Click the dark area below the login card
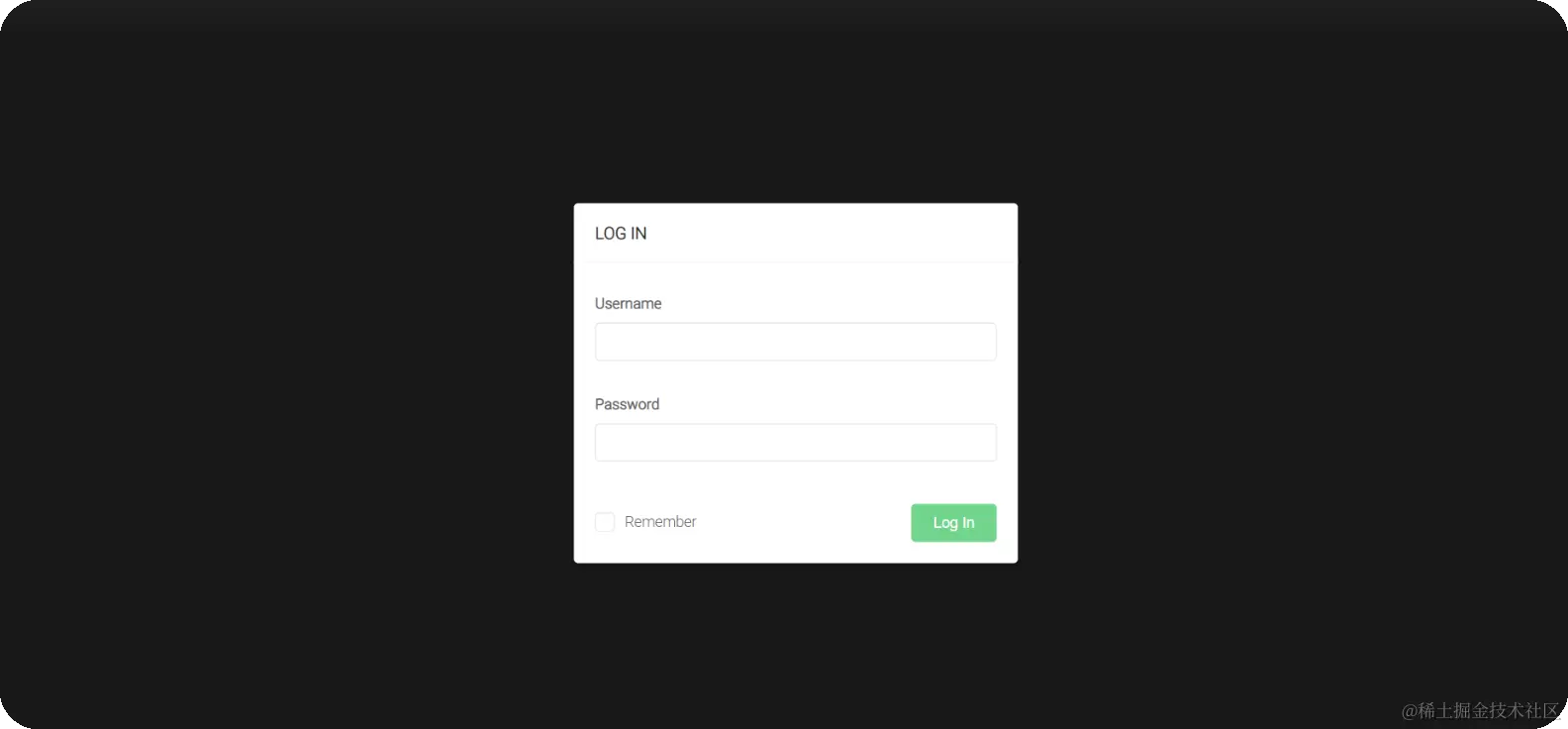The width and height of the screenshot is (1568, 729). [x=795, y=644]
